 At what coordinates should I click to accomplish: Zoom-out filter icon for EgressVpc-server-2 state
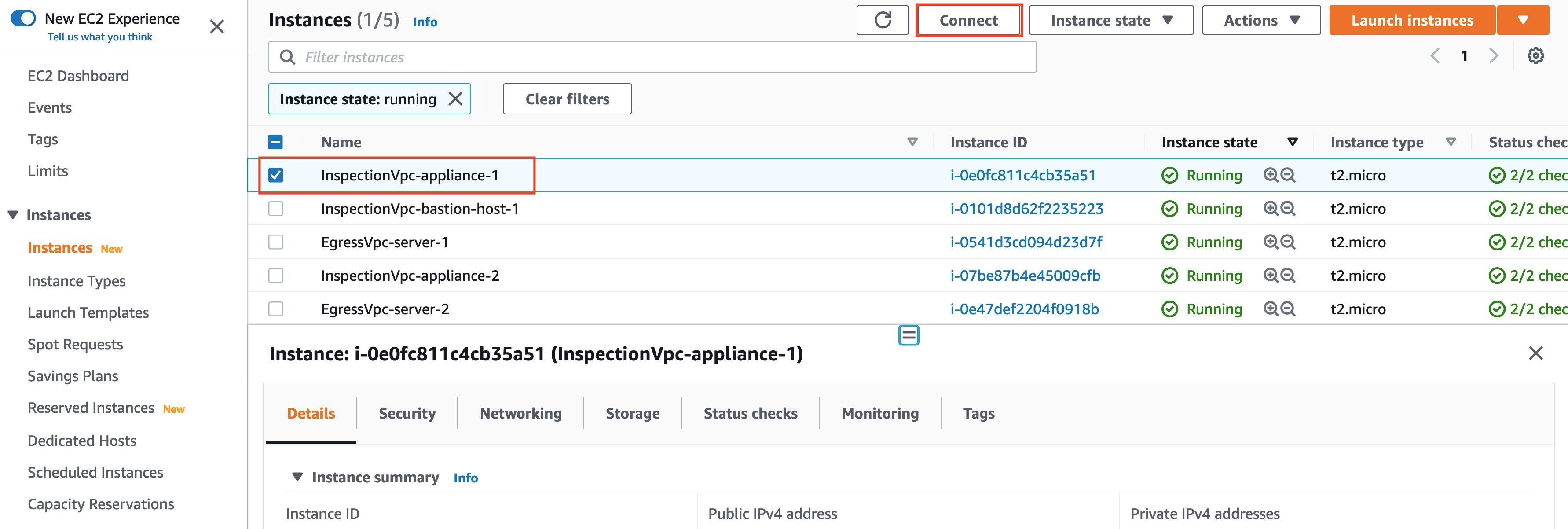(1287, 309)
